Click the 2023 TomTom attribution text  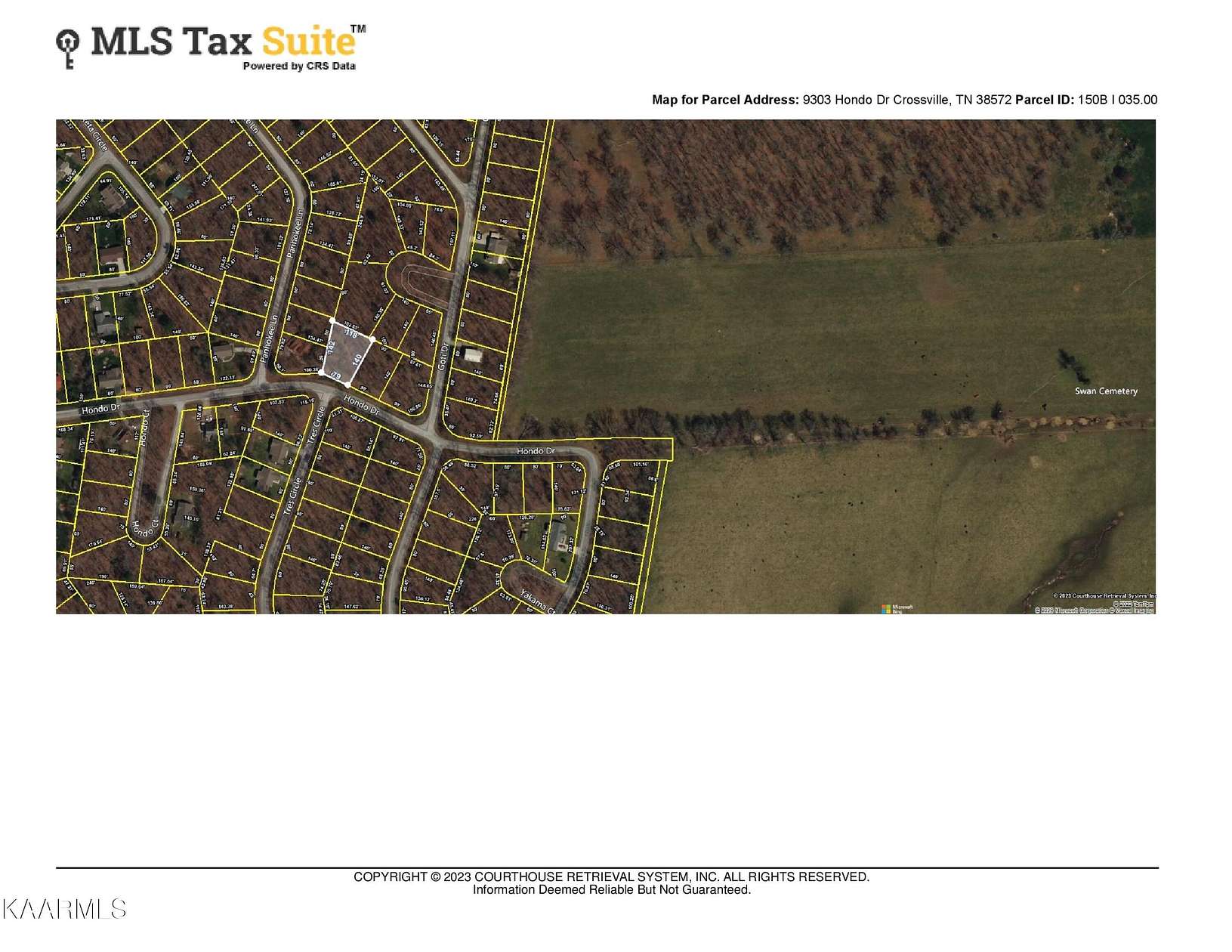[x=1134, y=604]
